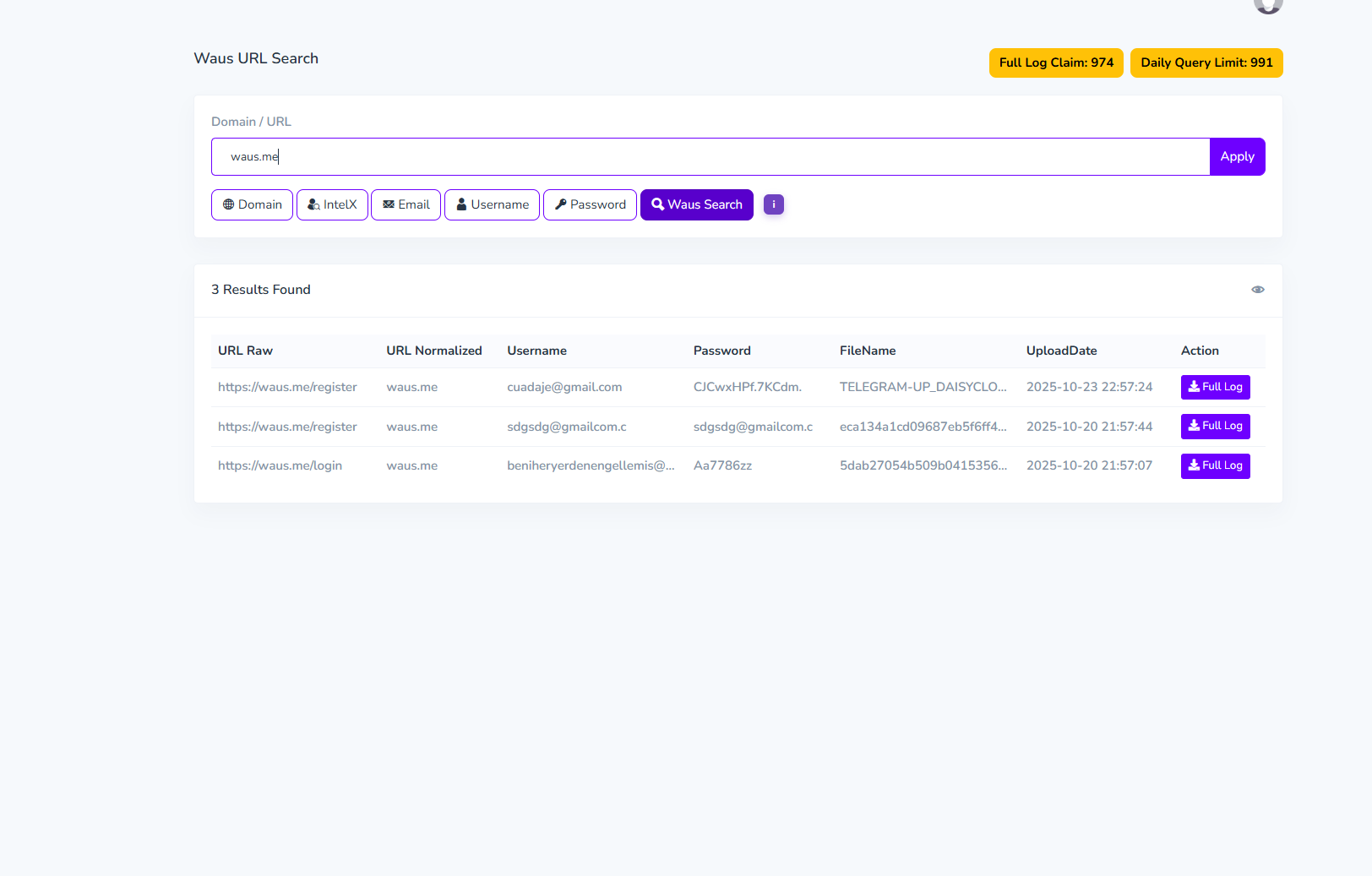Click the CJCwxHPf.7KCdm. password cell

(748, 387)
